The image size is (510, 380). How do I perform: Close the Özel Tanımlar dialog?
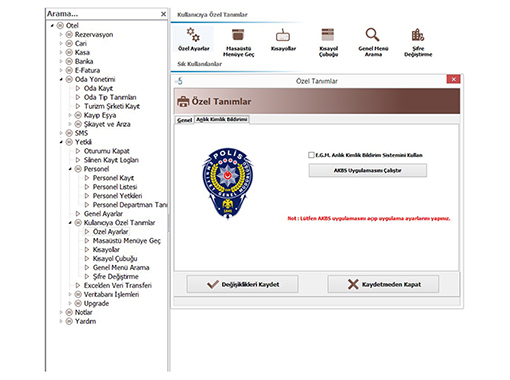[x=453, y=79]
